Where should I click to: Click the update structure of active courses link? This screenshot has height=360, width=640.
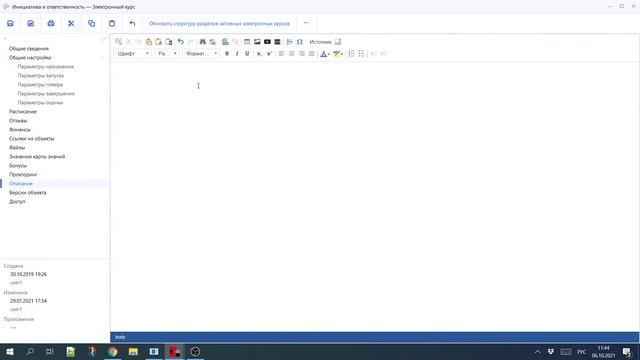pos(219,24)
